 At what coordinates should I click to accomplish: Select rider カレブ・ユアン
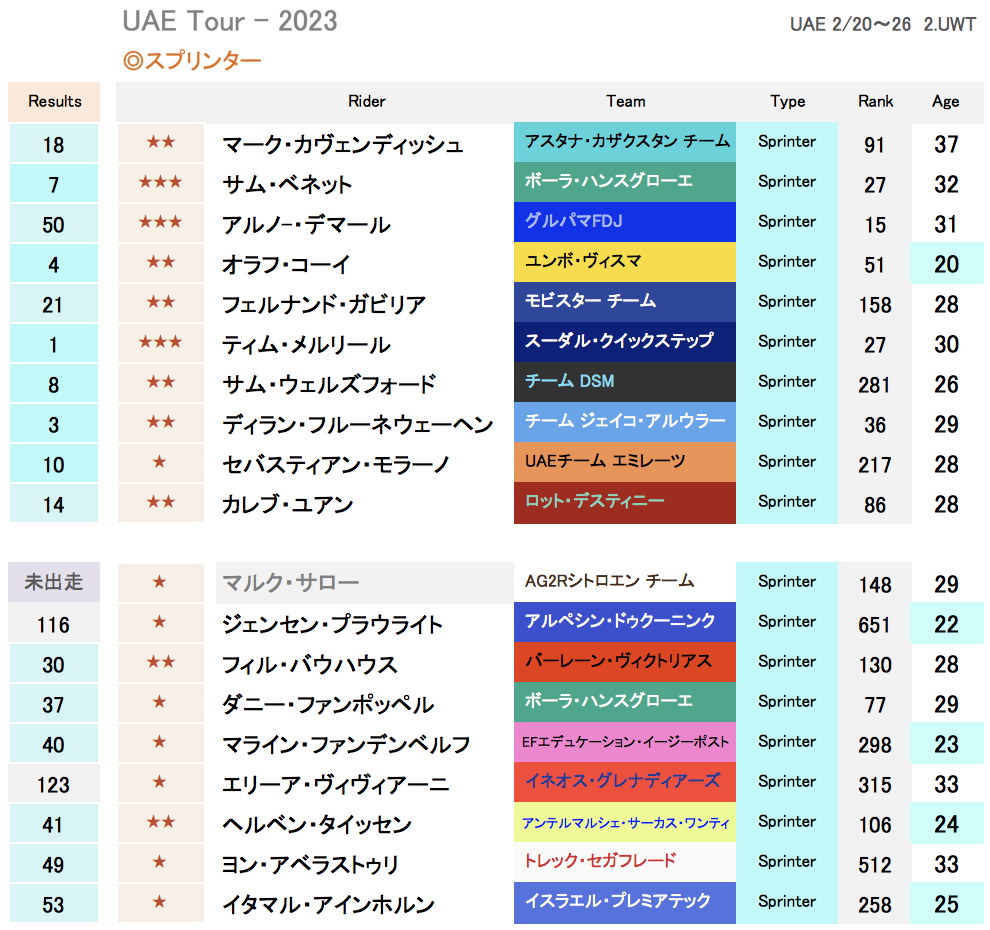coord(287,504)
